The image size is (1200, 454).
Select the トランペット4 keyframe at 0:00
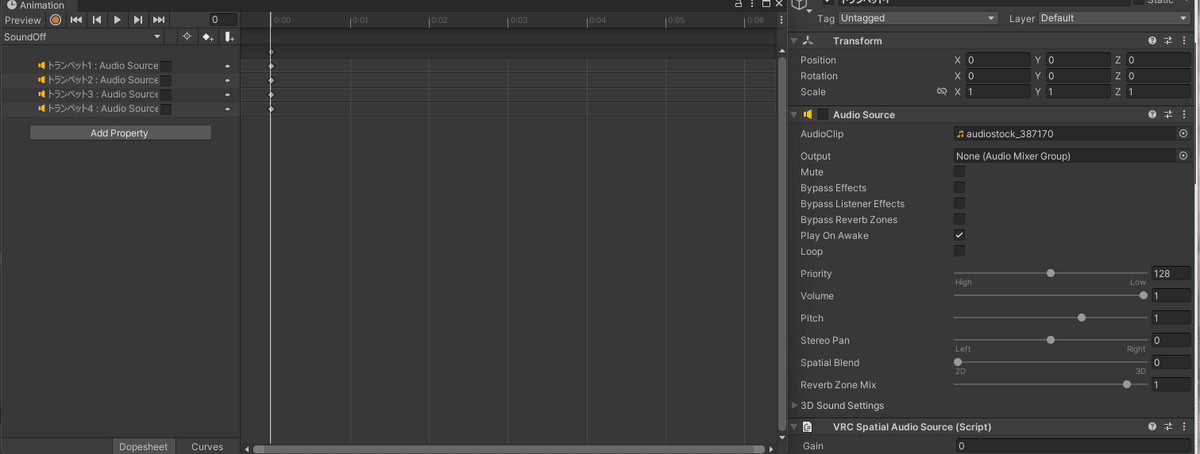(271, 108)
